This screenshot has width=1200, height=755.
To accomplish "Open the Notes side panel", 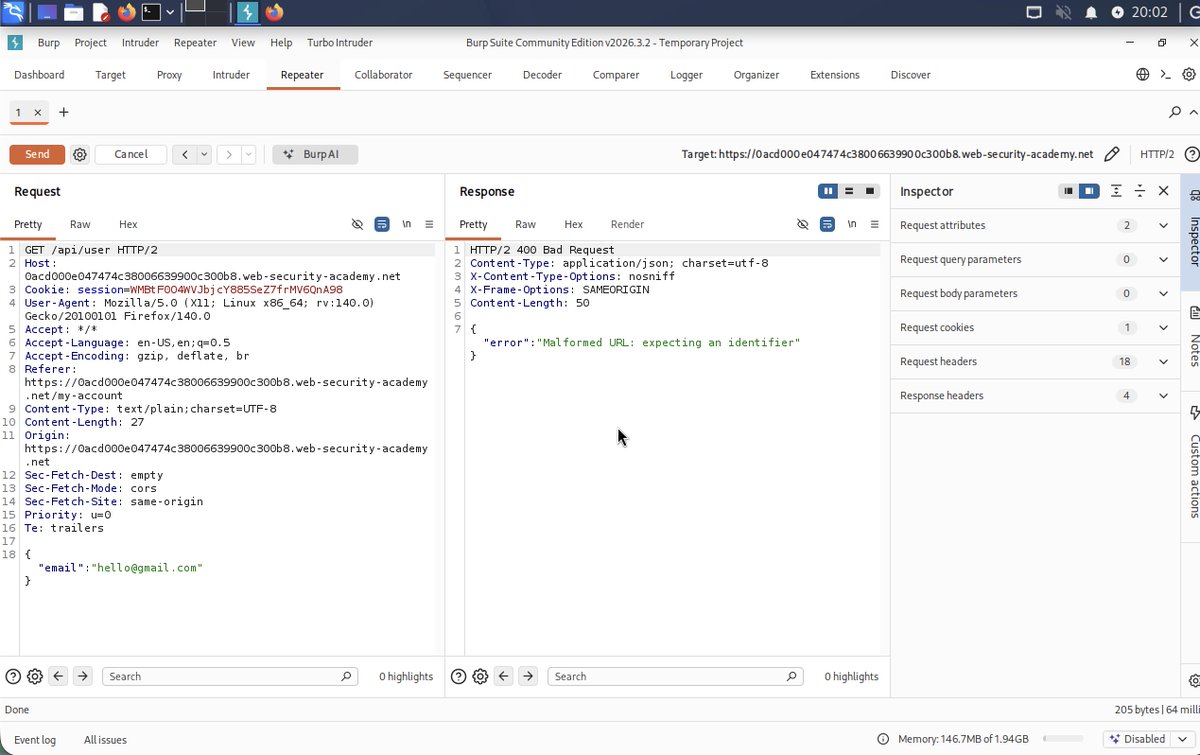I will pos(1194,338).
